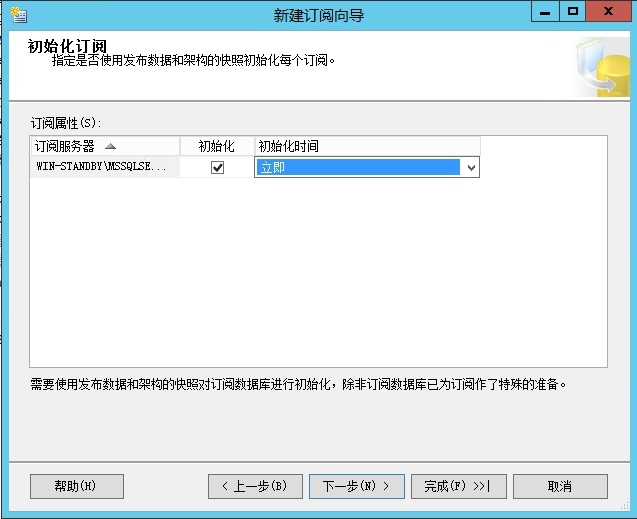Toggle the 初始化 checkbox for WIN-STANDBY
Screen dimensions: 637x519
coord(217,168)
